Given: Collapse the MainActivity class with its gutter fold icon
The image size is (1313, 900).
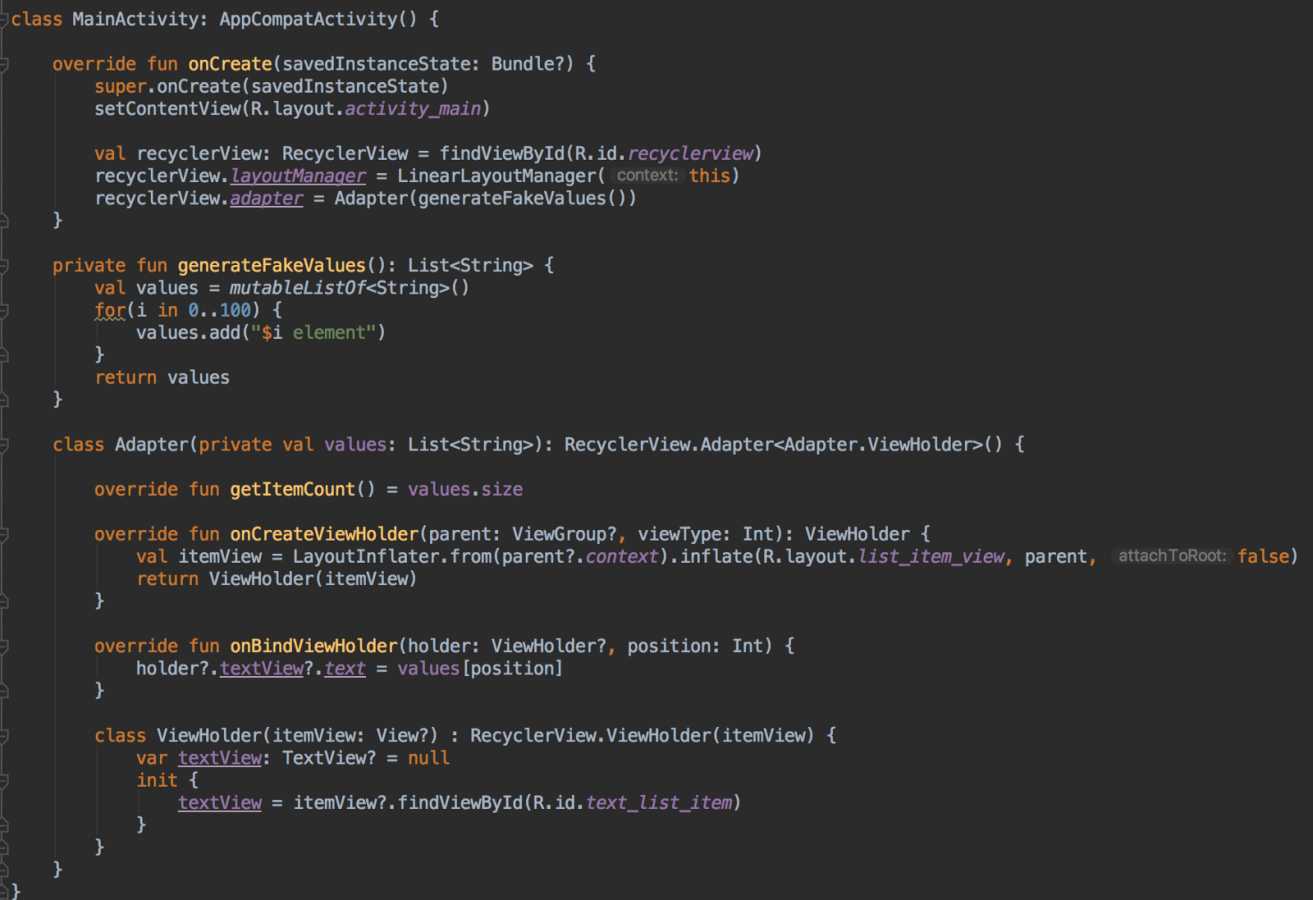Looking at the screenshot, I should pos(5,18).
